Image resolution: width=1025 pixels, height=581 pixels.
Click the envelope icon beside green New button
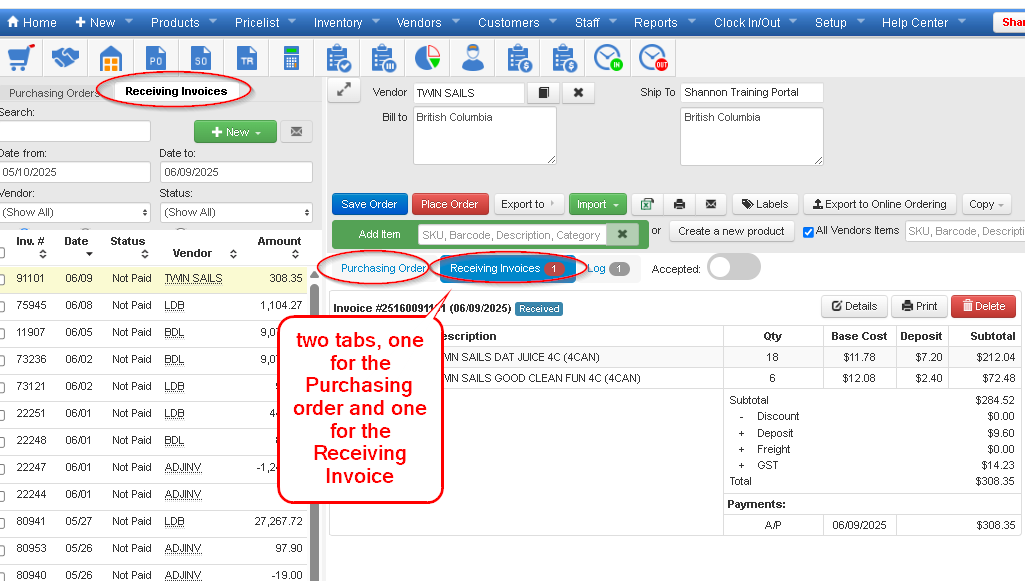296,131
